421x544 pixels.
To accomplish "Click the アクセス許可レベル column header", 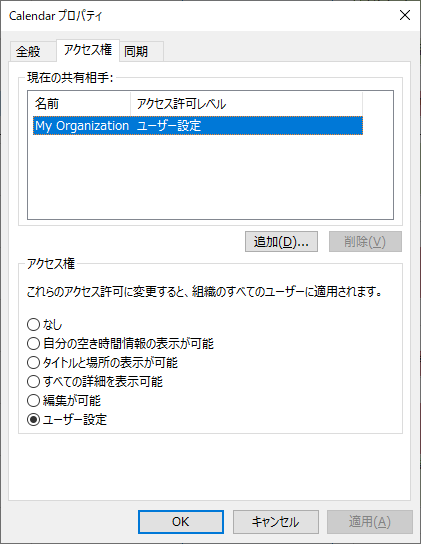I will [246, 104].
